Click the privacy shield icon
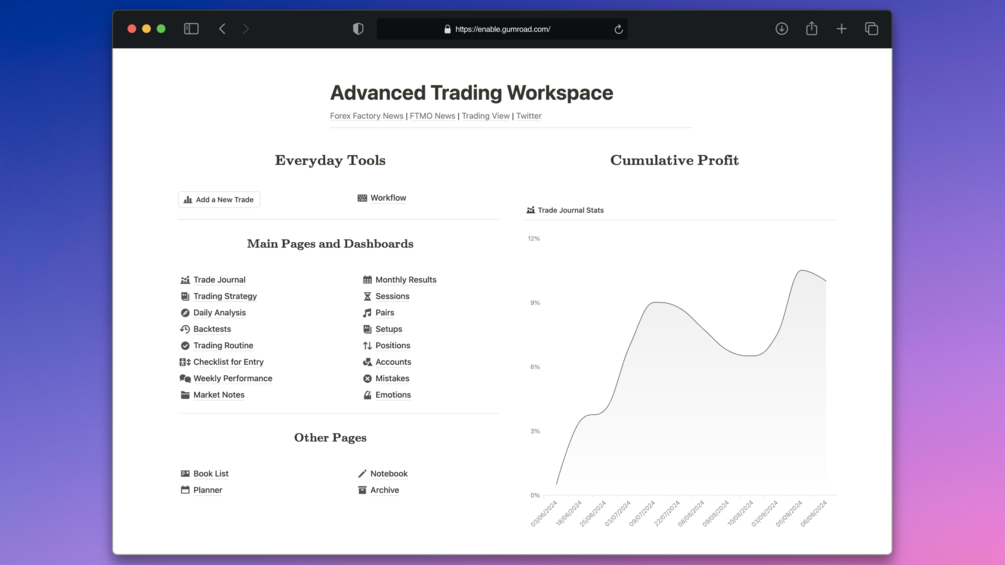The width and height of the screenshot is (1005, 565). 358,29
